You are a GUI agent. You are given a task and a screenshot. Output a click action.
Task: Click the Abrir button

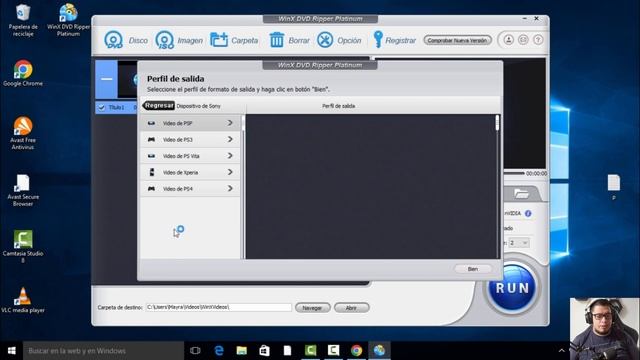(351, 308)
